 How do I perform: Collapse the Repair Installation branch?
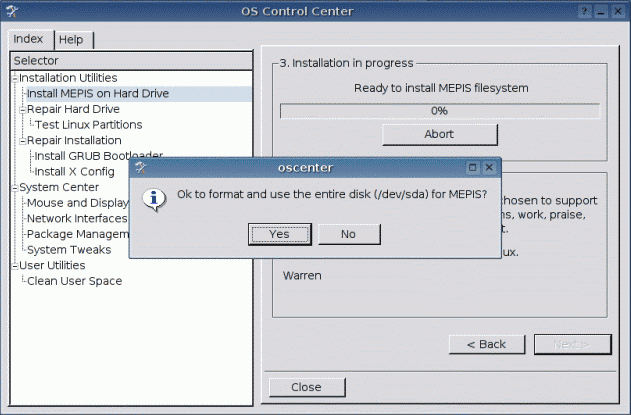(23, 140)
